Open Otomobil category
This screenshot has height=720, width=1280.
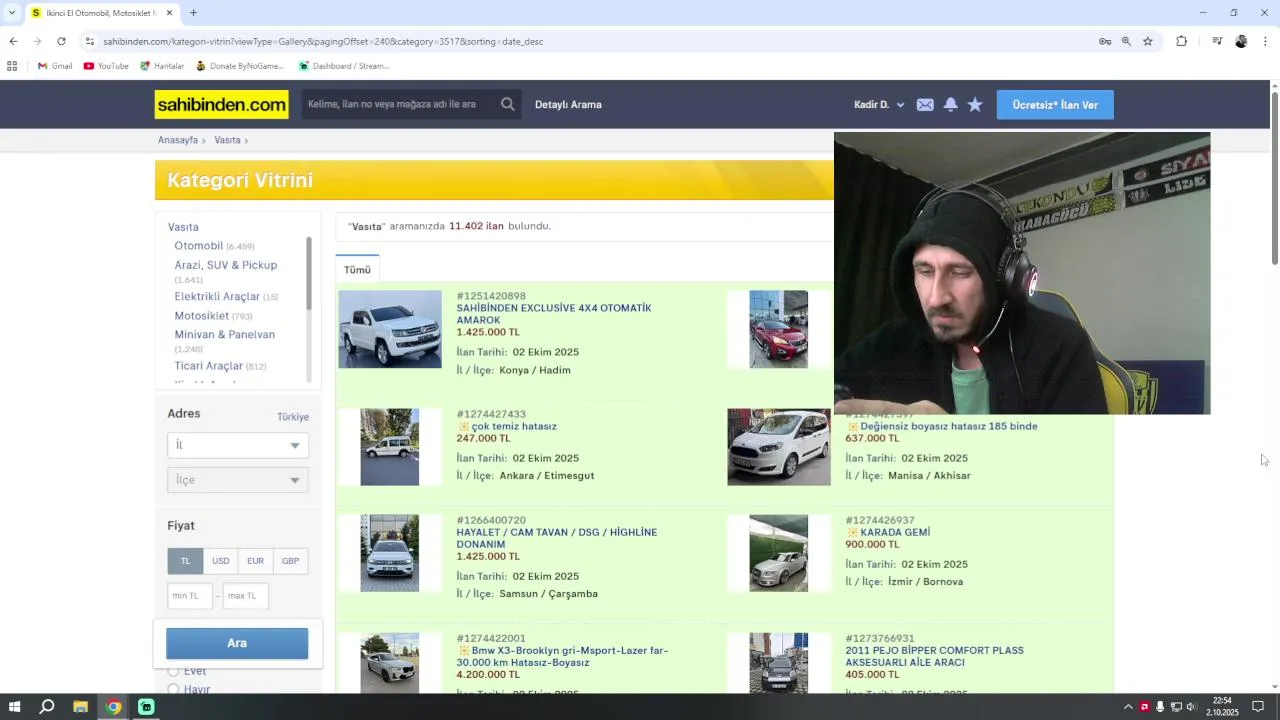tap(199, 246)
